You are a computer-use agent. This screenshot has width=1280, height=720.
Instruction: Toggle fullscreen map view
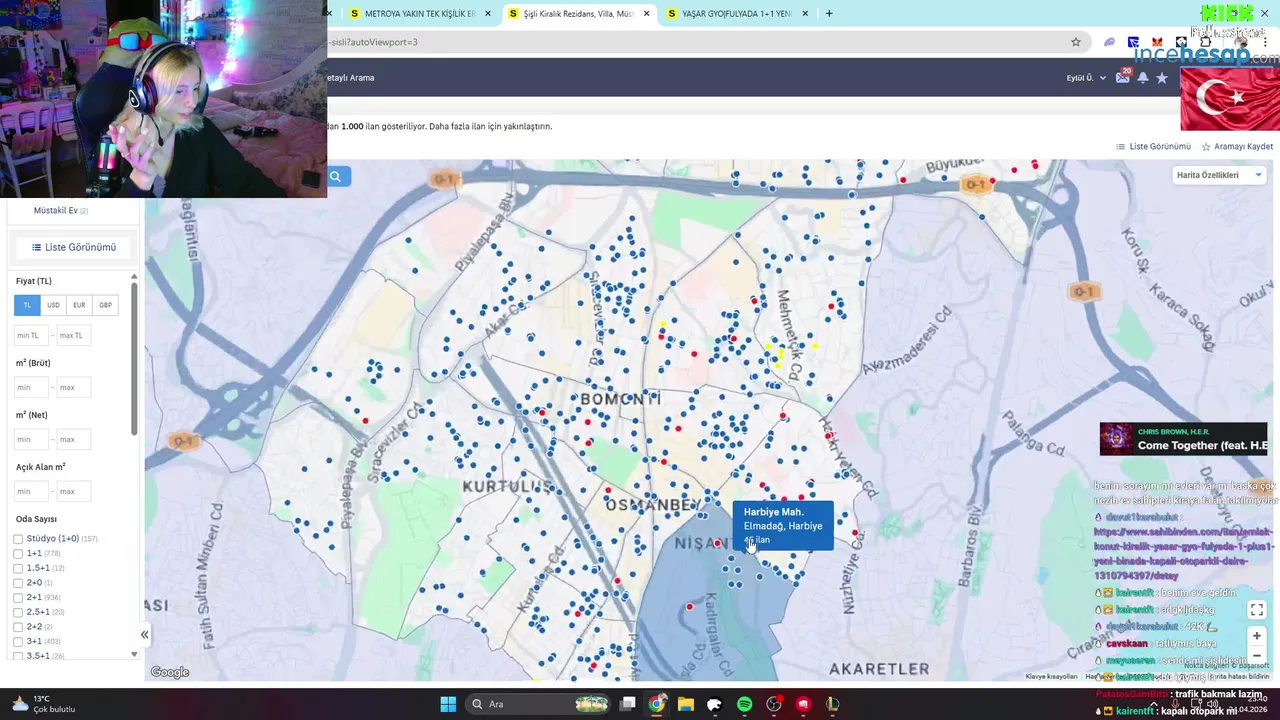(x=1257, y=610)
